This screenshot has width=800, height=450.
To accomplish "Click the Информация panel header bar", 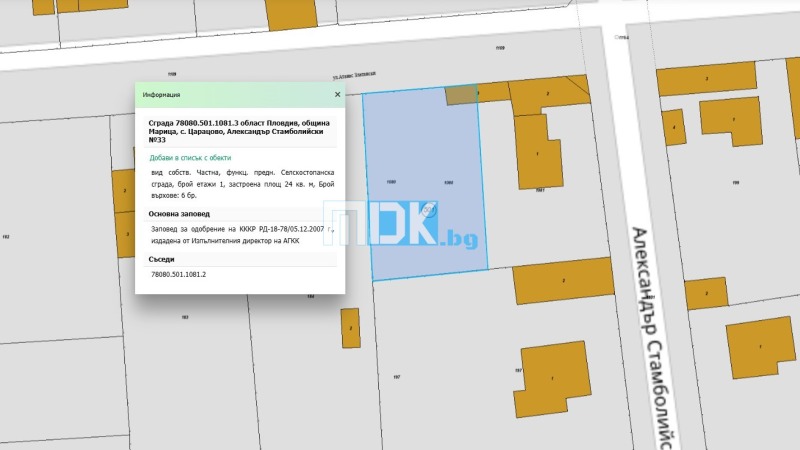I will click(230, 94).
